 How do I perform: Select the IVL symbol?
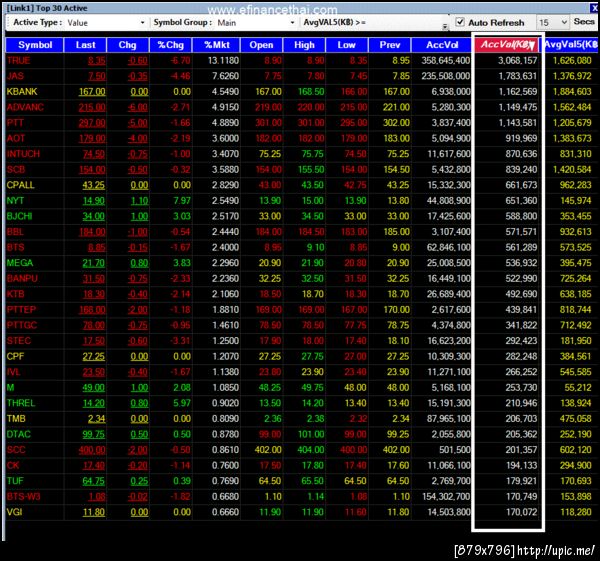(x=13, y=372)
